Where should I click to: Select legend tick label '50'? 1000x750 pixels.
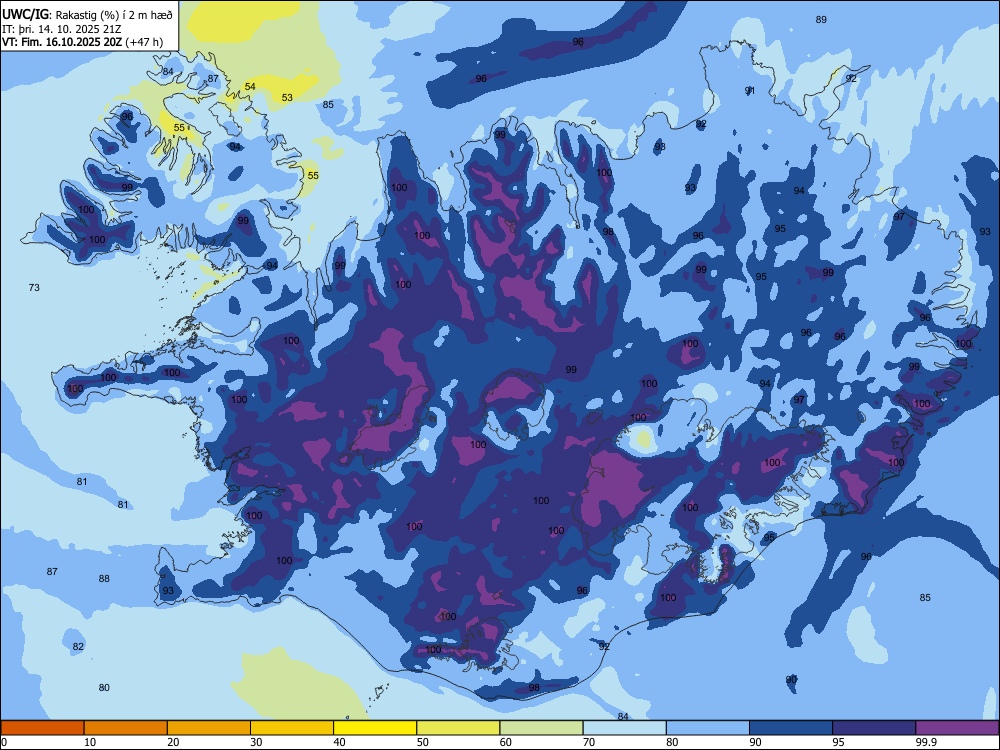423,742
